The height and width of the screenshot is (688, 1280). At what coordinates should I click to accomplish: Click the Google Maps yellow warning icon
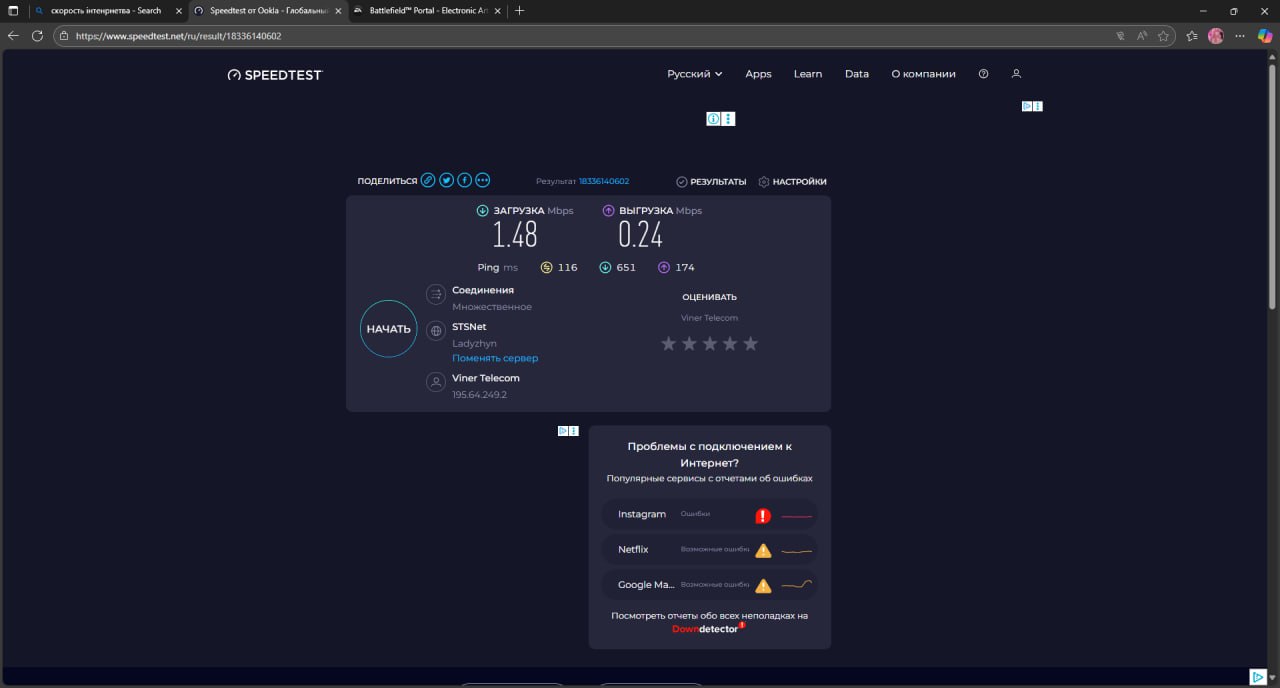pos(763,586)
